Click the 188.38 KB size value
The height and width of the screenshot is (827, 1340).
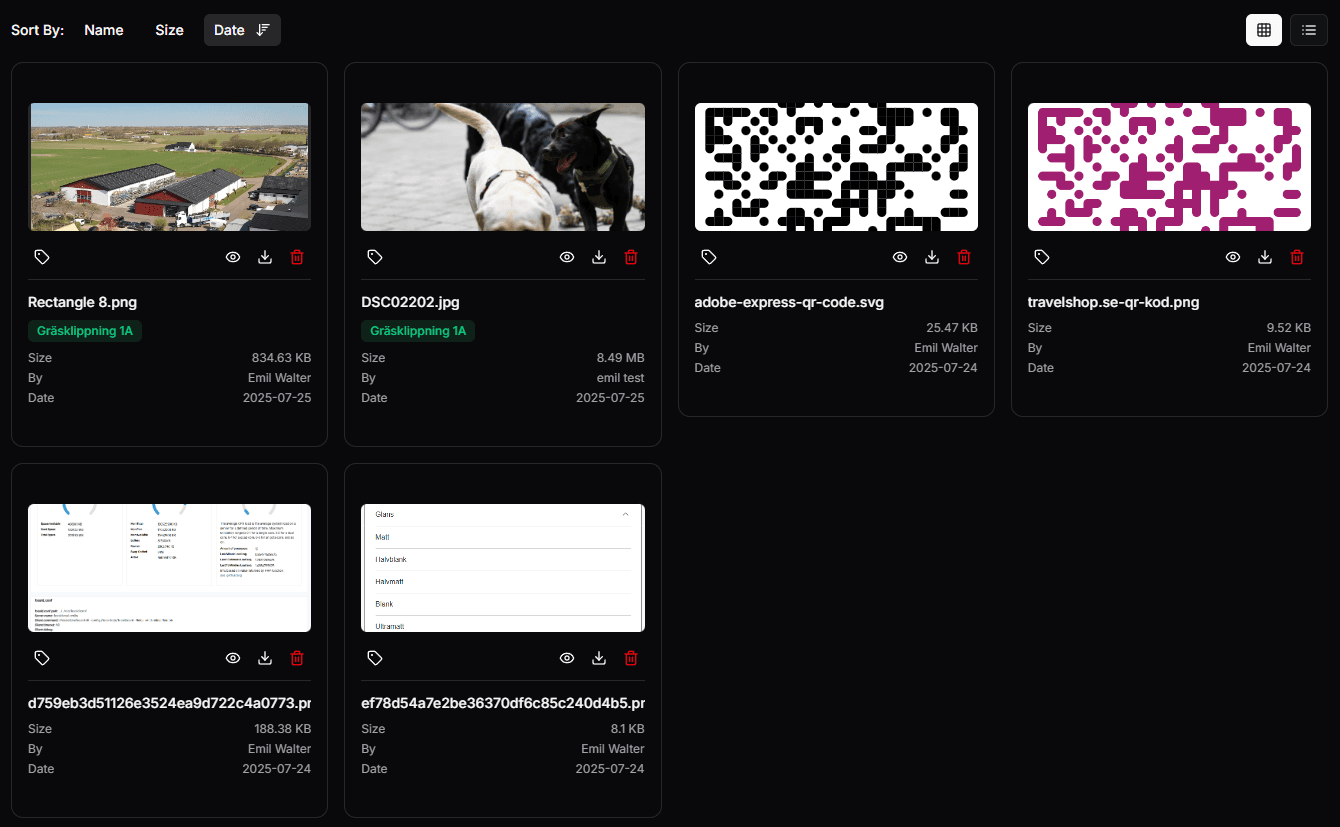tap(282, 729)
